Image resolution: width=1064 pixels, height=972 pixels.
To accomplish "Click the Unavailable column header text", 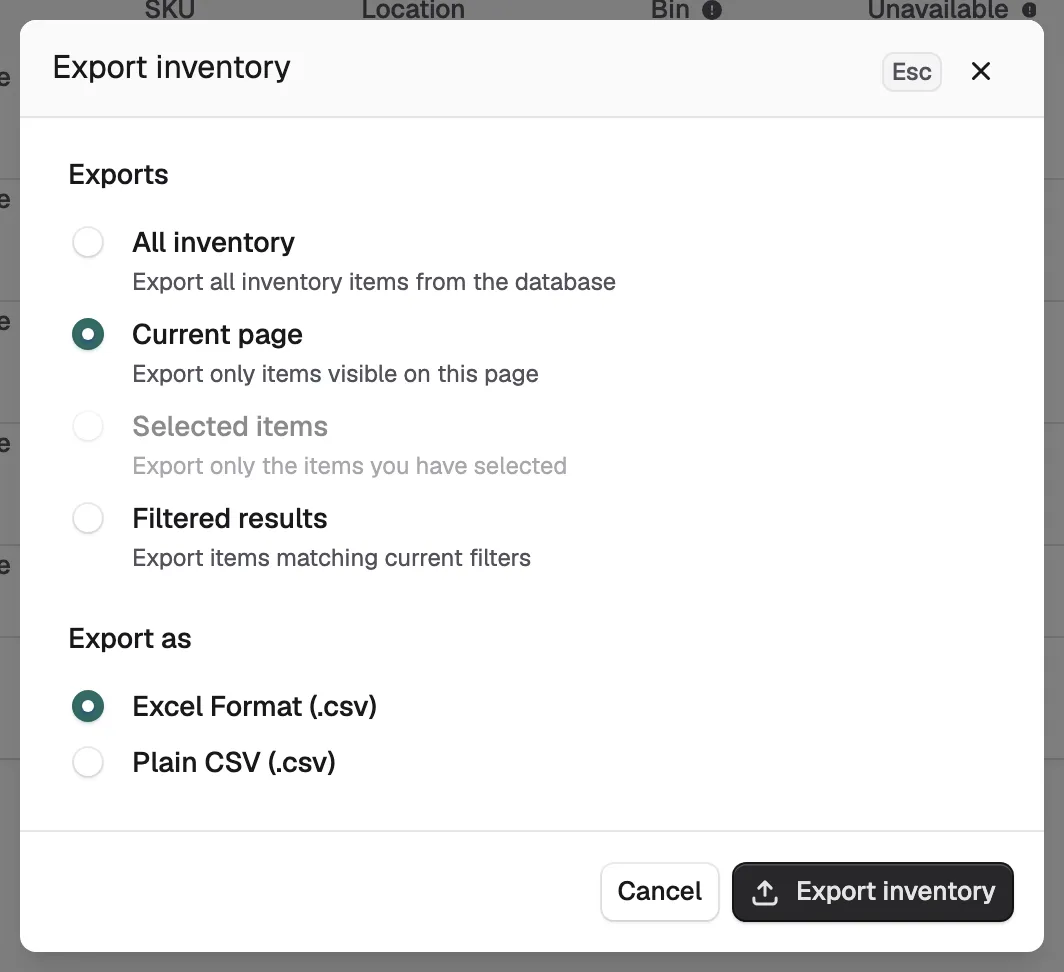I will pyautogui.click(x=938, y=10).
